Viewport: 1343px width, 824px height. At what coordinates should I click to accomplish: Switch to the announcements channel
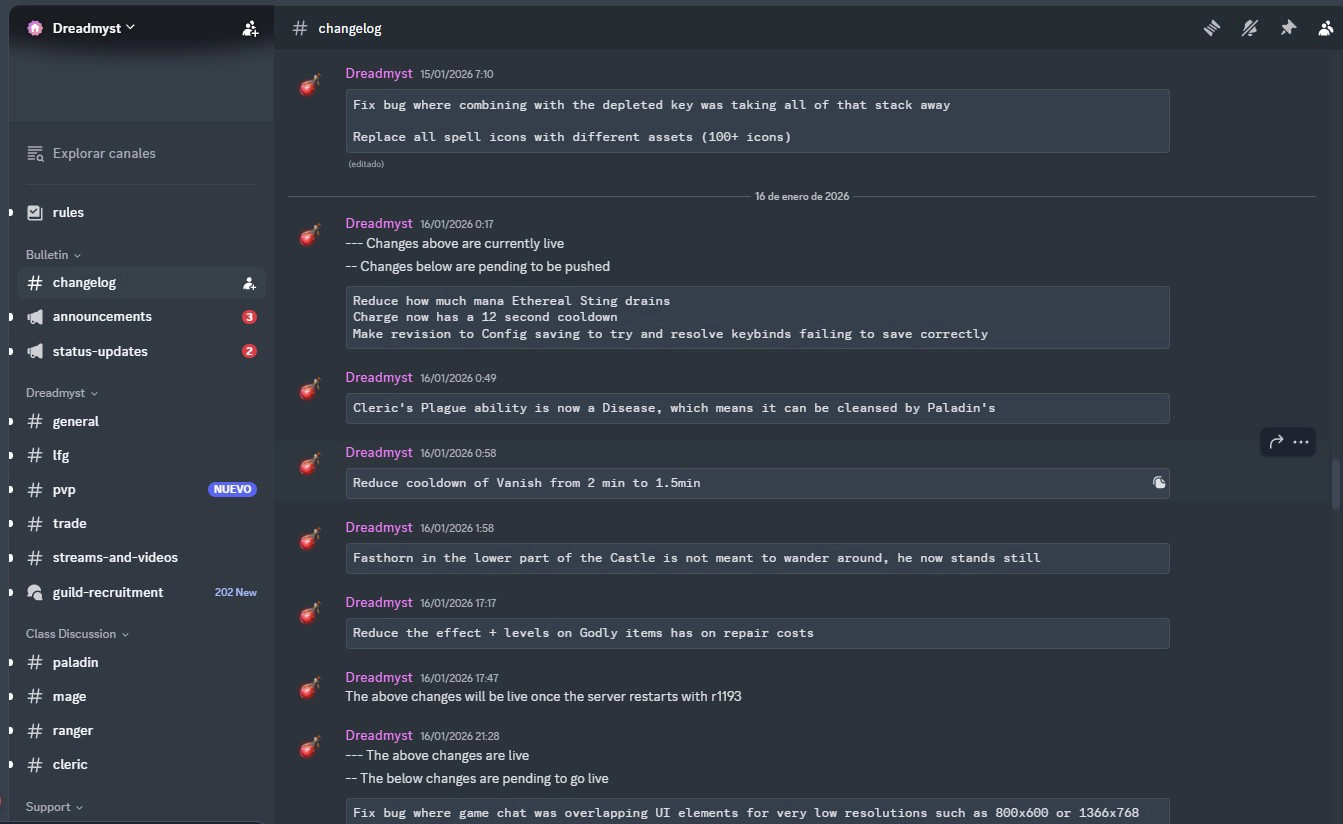[102, 317]
